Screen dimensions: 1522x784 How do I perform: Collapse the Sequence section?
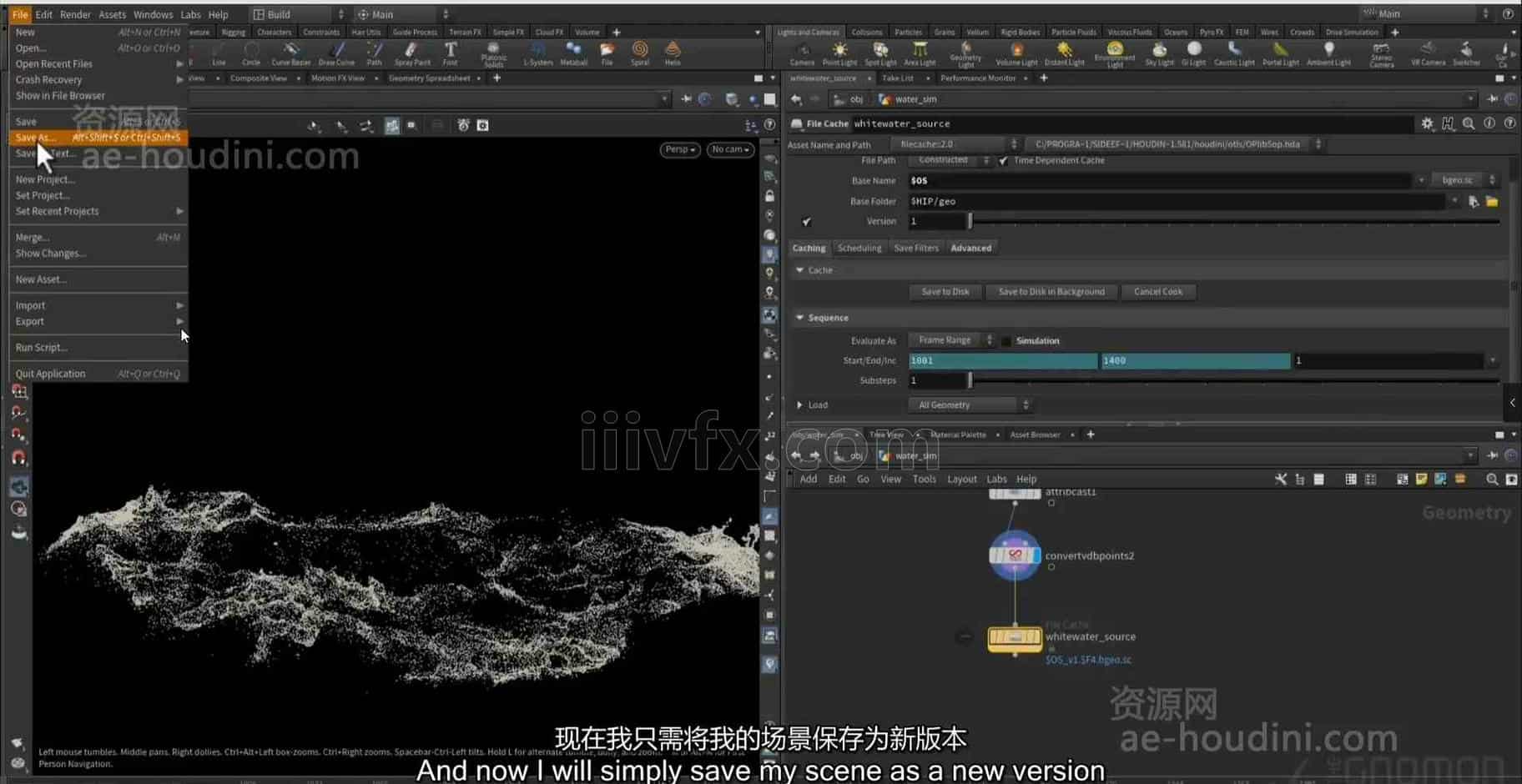coord(799,318)
